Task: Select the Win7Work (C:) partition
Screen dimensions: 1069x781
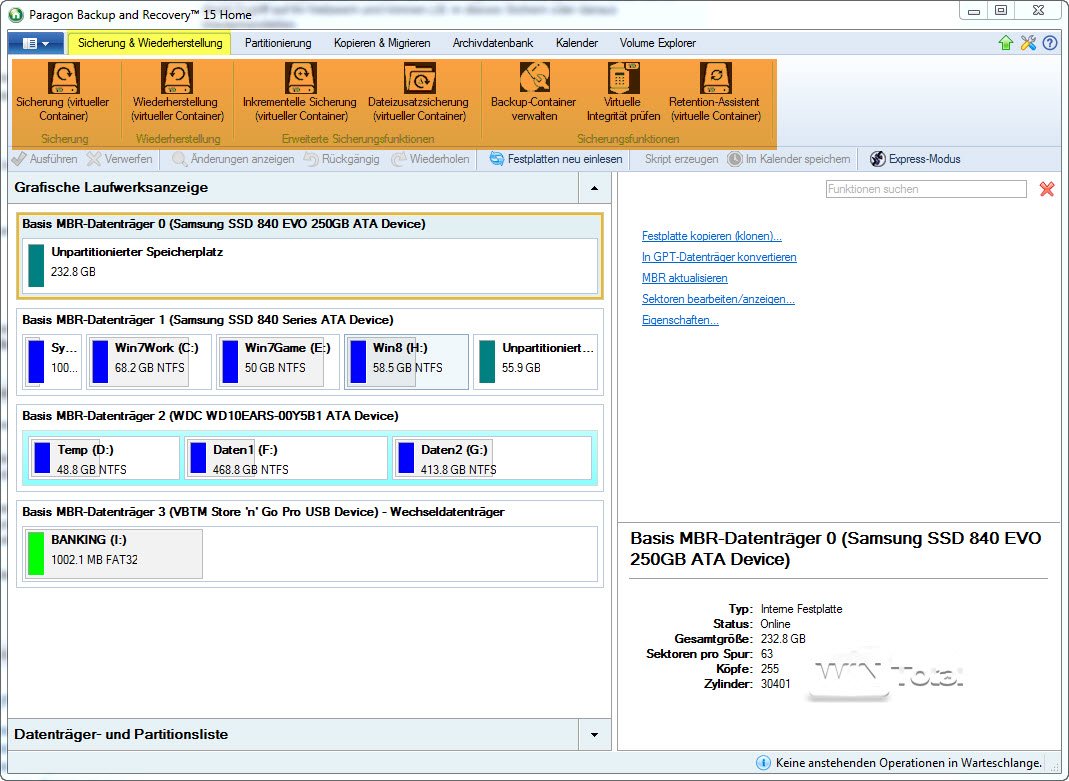Action: click(149, 361)
